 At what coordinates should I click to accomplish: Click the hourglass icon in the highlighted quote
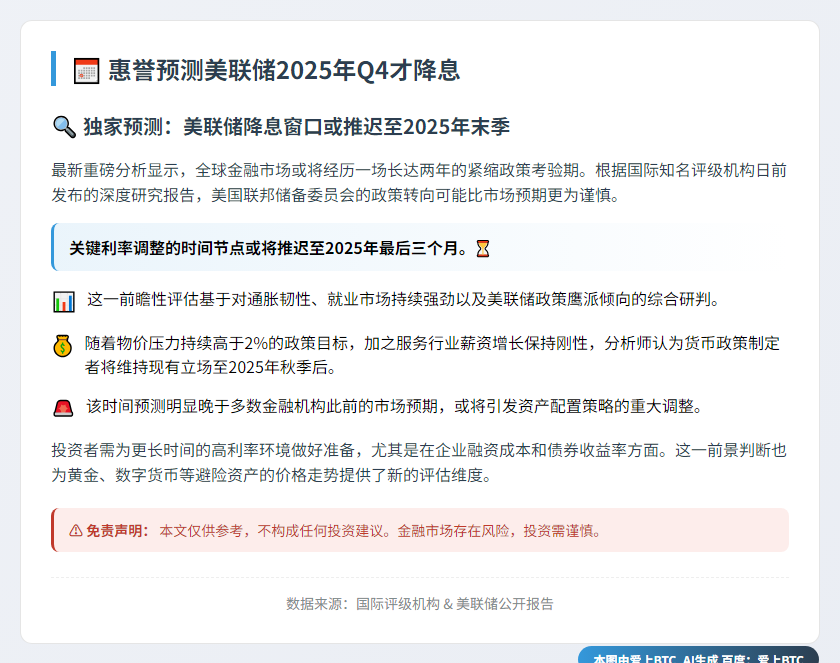483,248
